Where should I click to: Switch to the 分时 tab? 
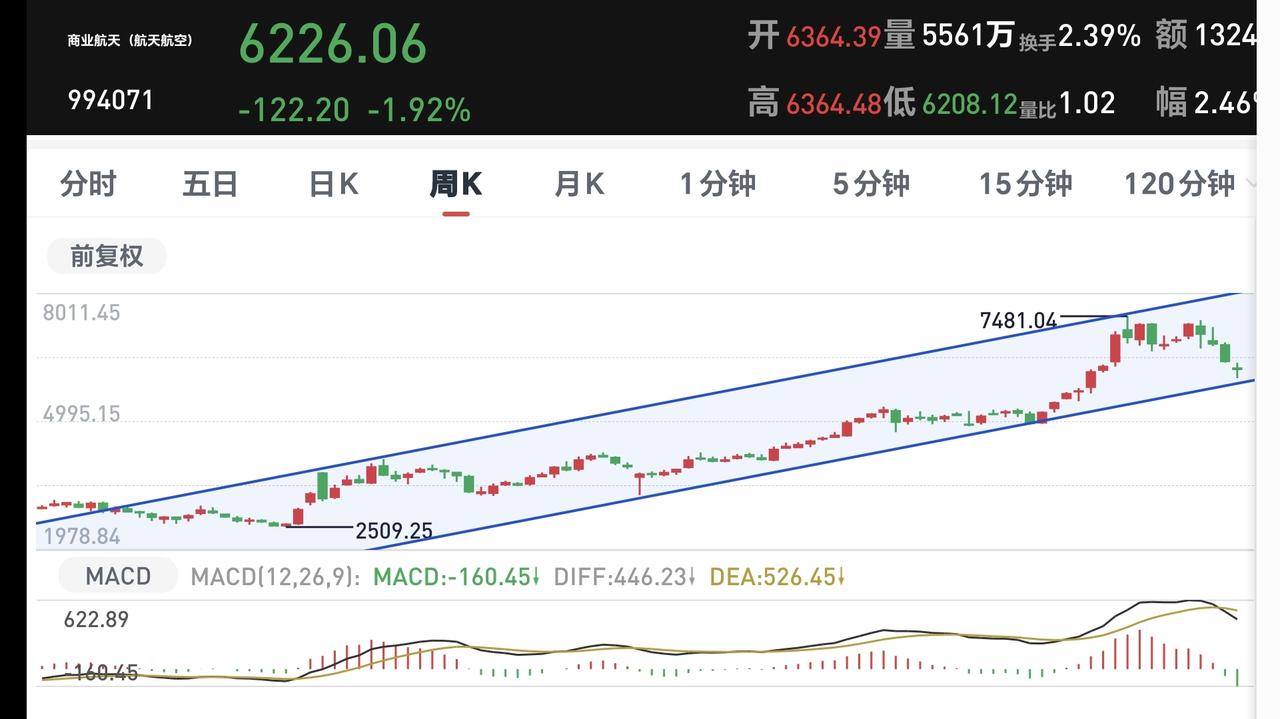coord(88,184)
